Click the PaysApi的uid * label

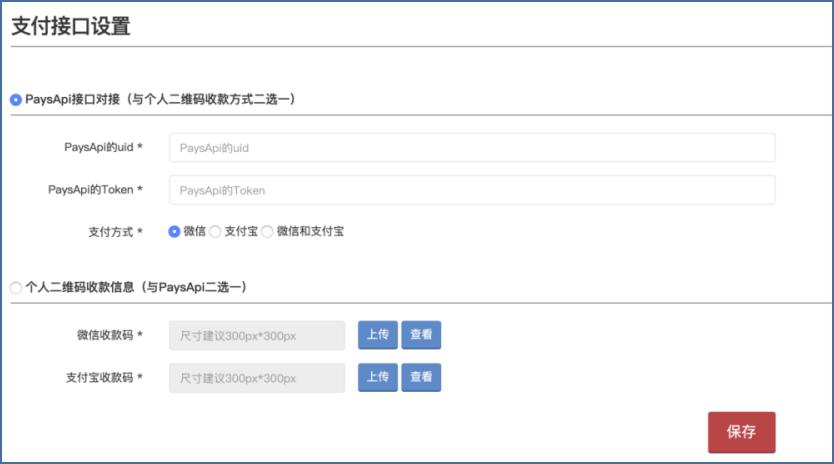[x=103, y=147]
